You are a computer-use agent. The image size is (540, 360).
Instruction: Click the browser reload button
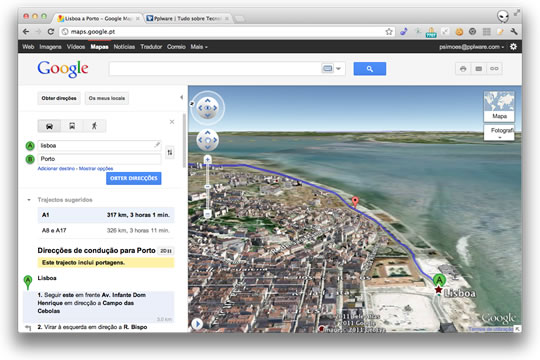click(51, 32)
